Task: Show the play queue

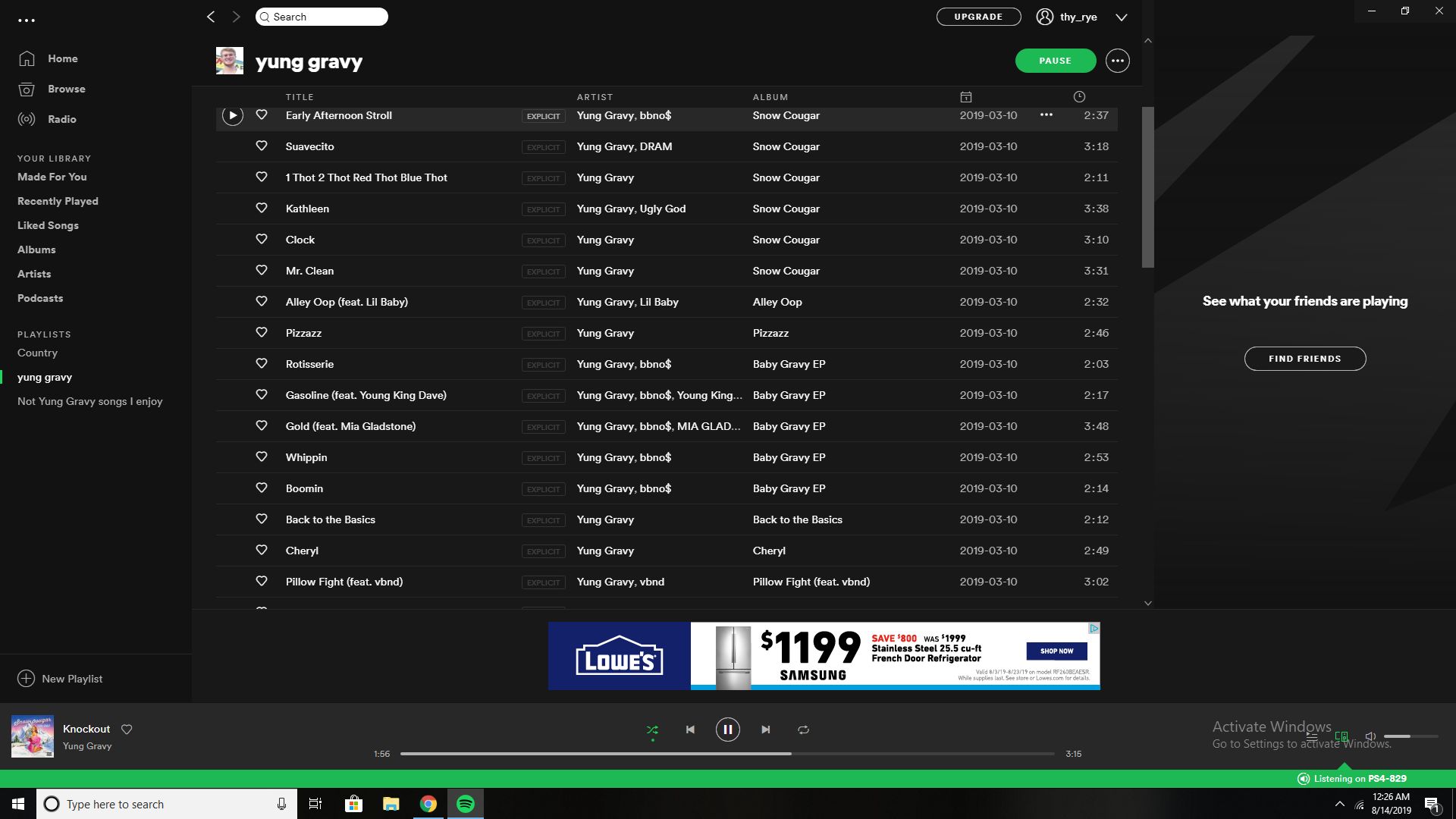Action: 1311,736
